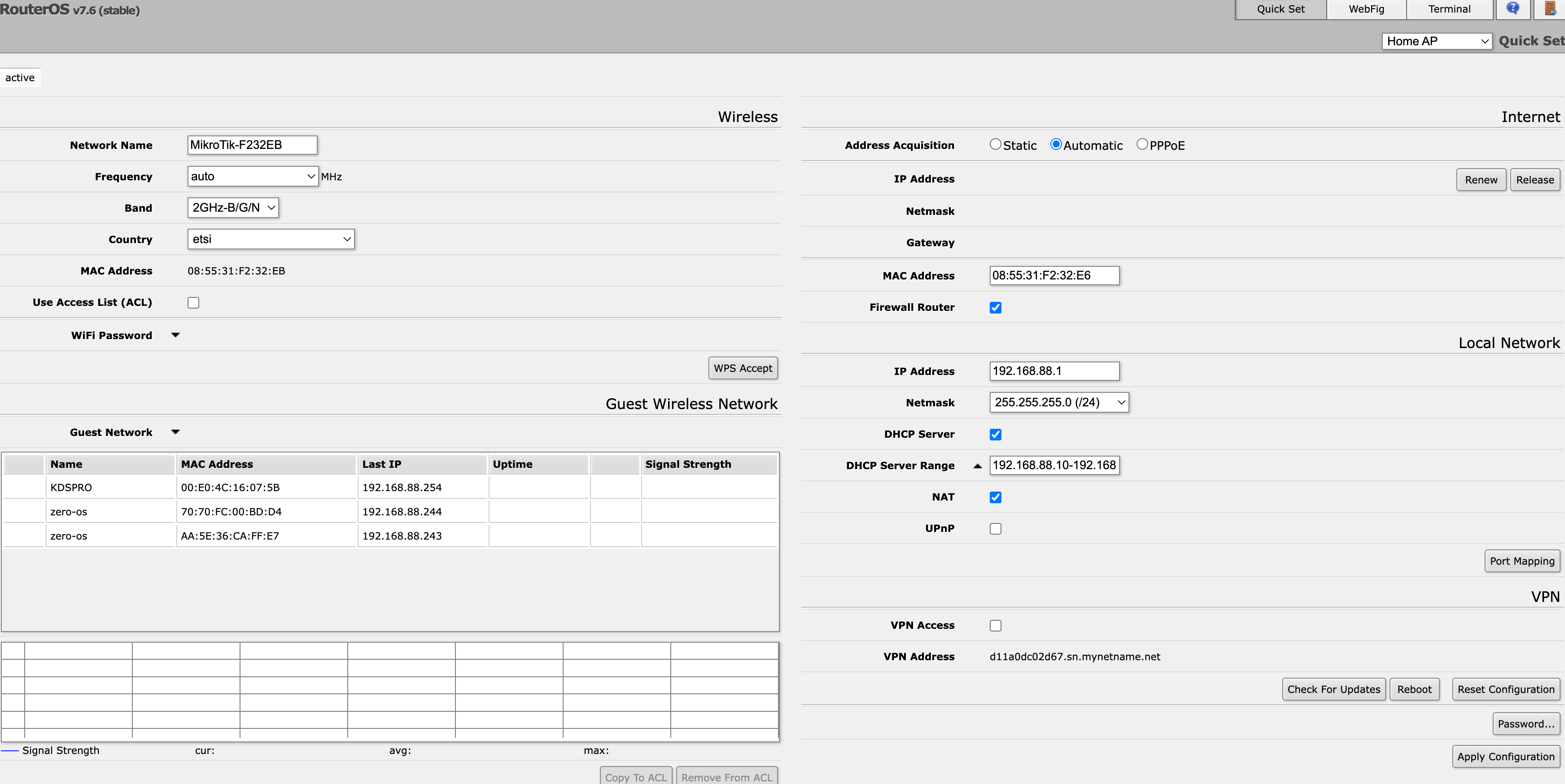The width and height of the screenshot is (1565, 784).
Task: Open the Password... dialog
Action: tap(1526, 724)
